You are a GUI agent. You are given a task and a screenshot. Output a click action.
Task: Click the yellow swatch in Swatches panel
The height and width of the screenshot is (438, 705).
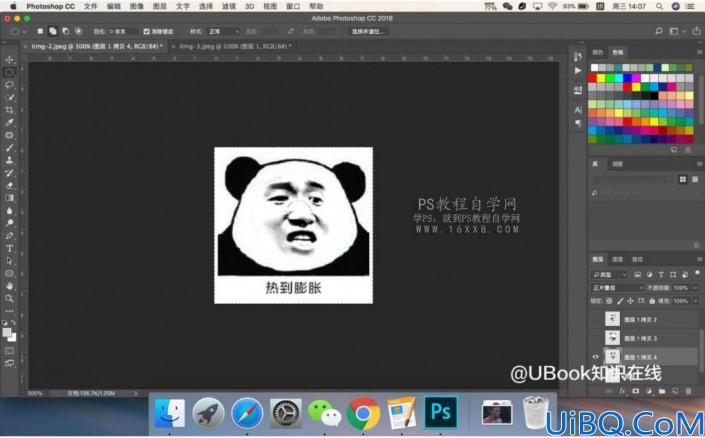601,78
